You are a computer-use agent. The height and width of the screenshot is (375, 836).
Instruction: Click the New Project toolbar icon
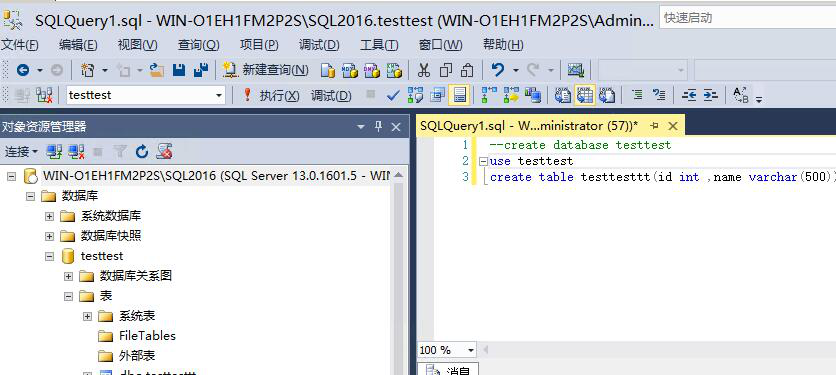(87, 70)
